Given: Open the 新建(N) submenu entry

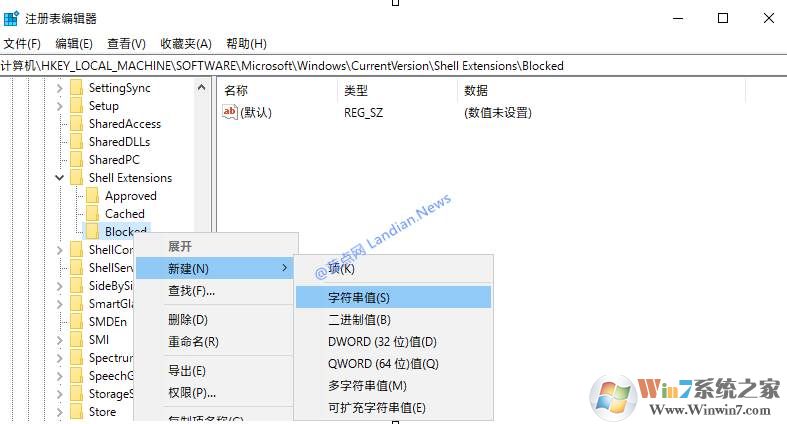Looking at the screenshot, I should coord(214,268).
